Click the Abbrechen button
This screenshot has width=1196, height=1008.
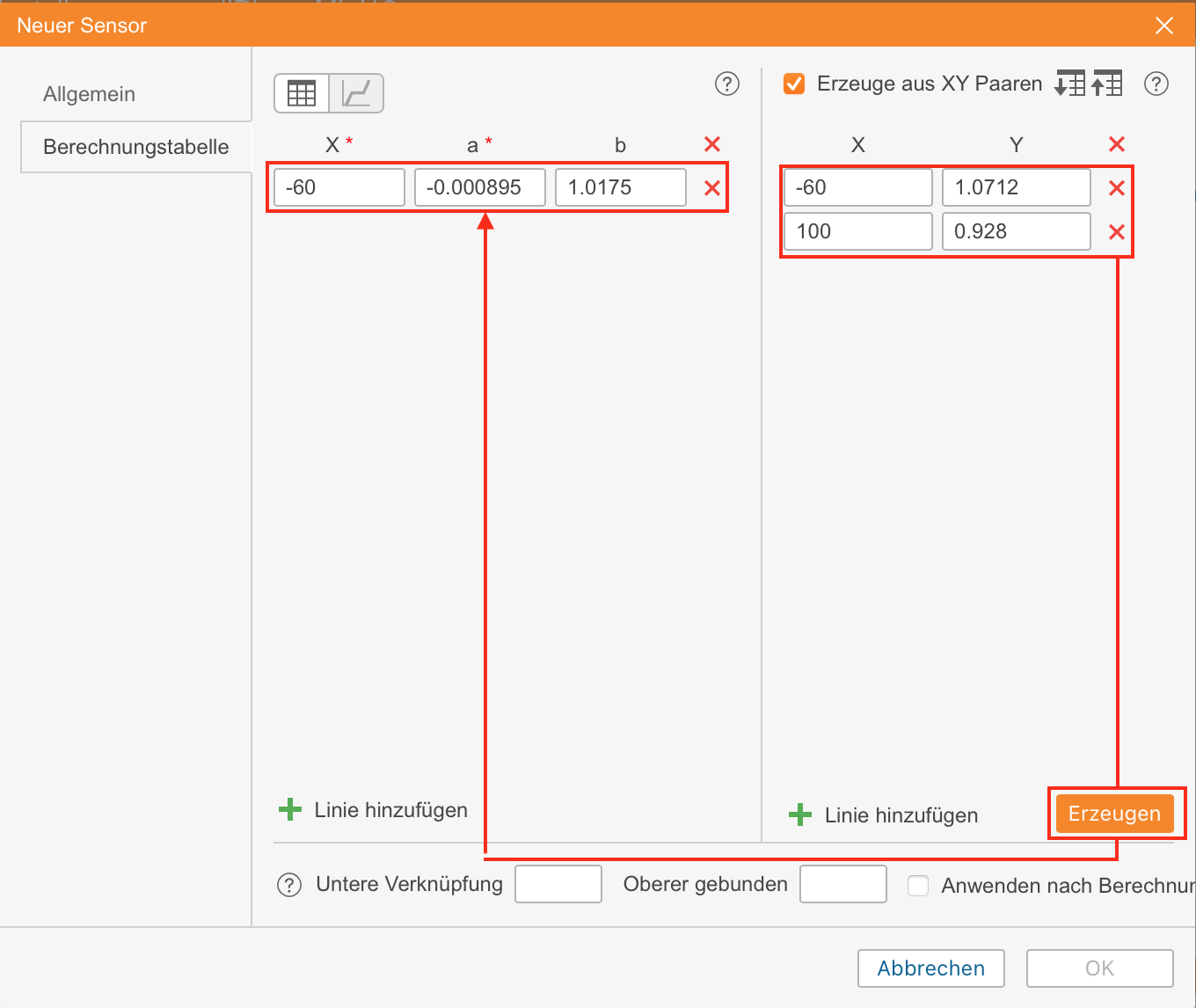click(930, 968)
